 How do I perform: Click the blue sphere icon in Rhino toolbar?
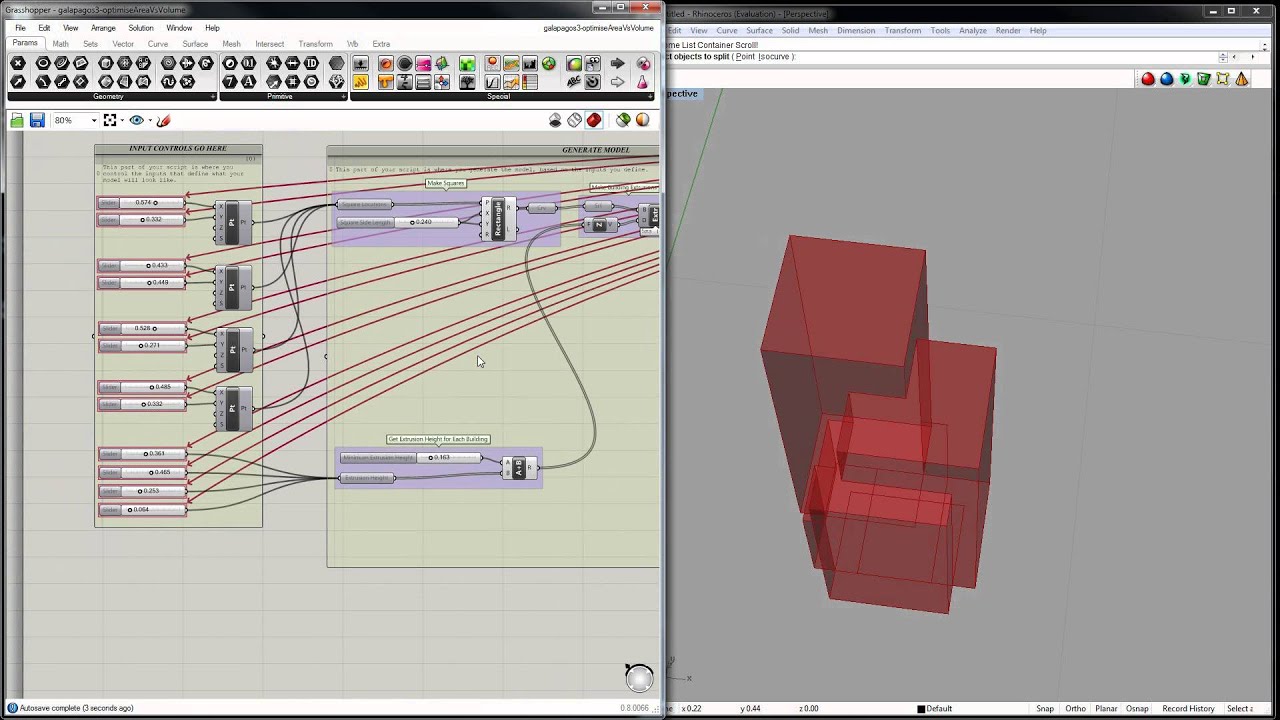[x=1167, y=79]
